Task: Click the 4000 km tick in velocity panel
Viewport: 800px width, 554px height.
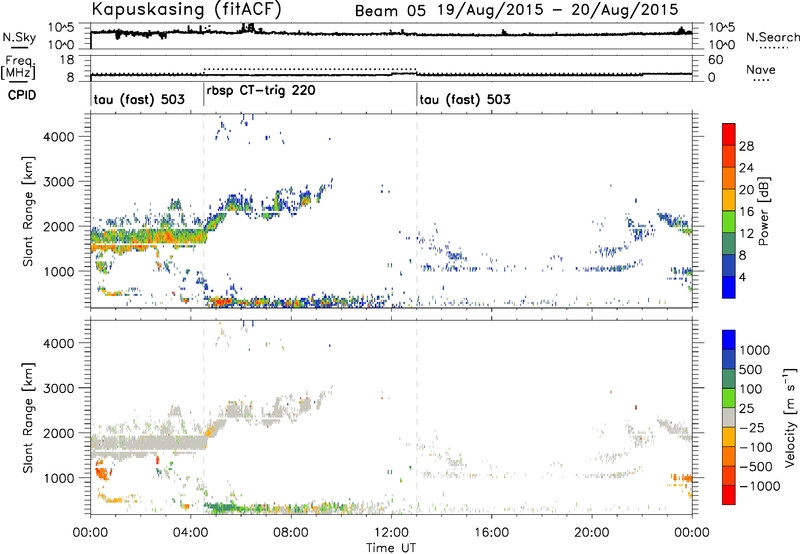Action: [x=58, y=343]
